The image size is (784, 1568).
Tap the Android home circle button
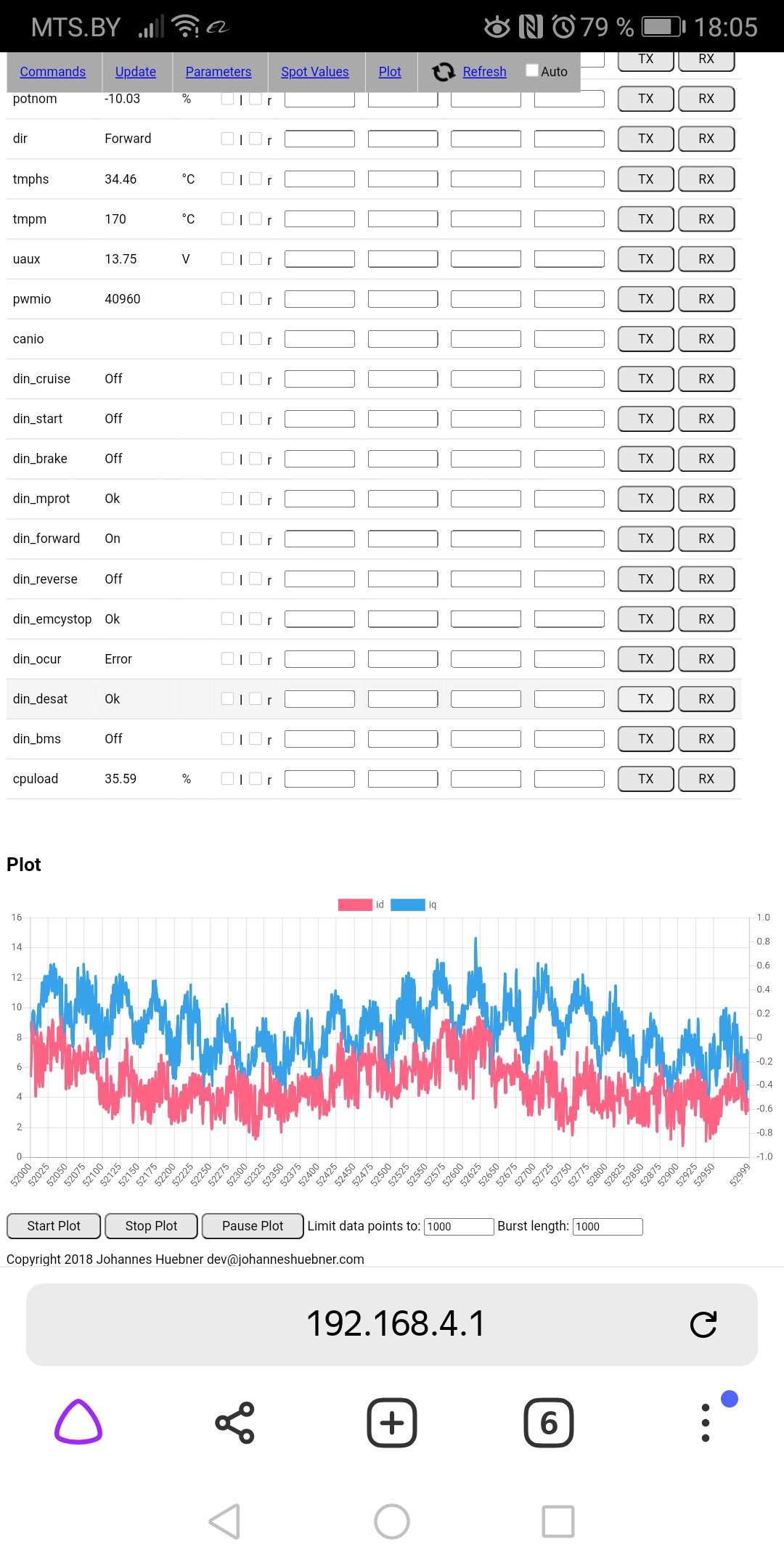point(392,1522)
